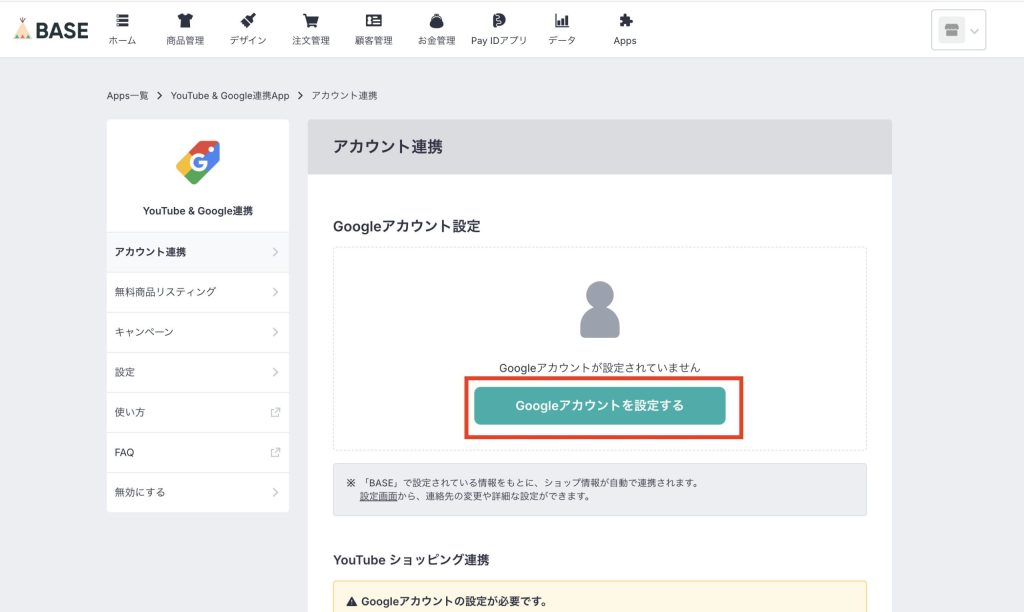Click Googleアカウント設定 heading

pyautogui.click(x=406, y=226)
